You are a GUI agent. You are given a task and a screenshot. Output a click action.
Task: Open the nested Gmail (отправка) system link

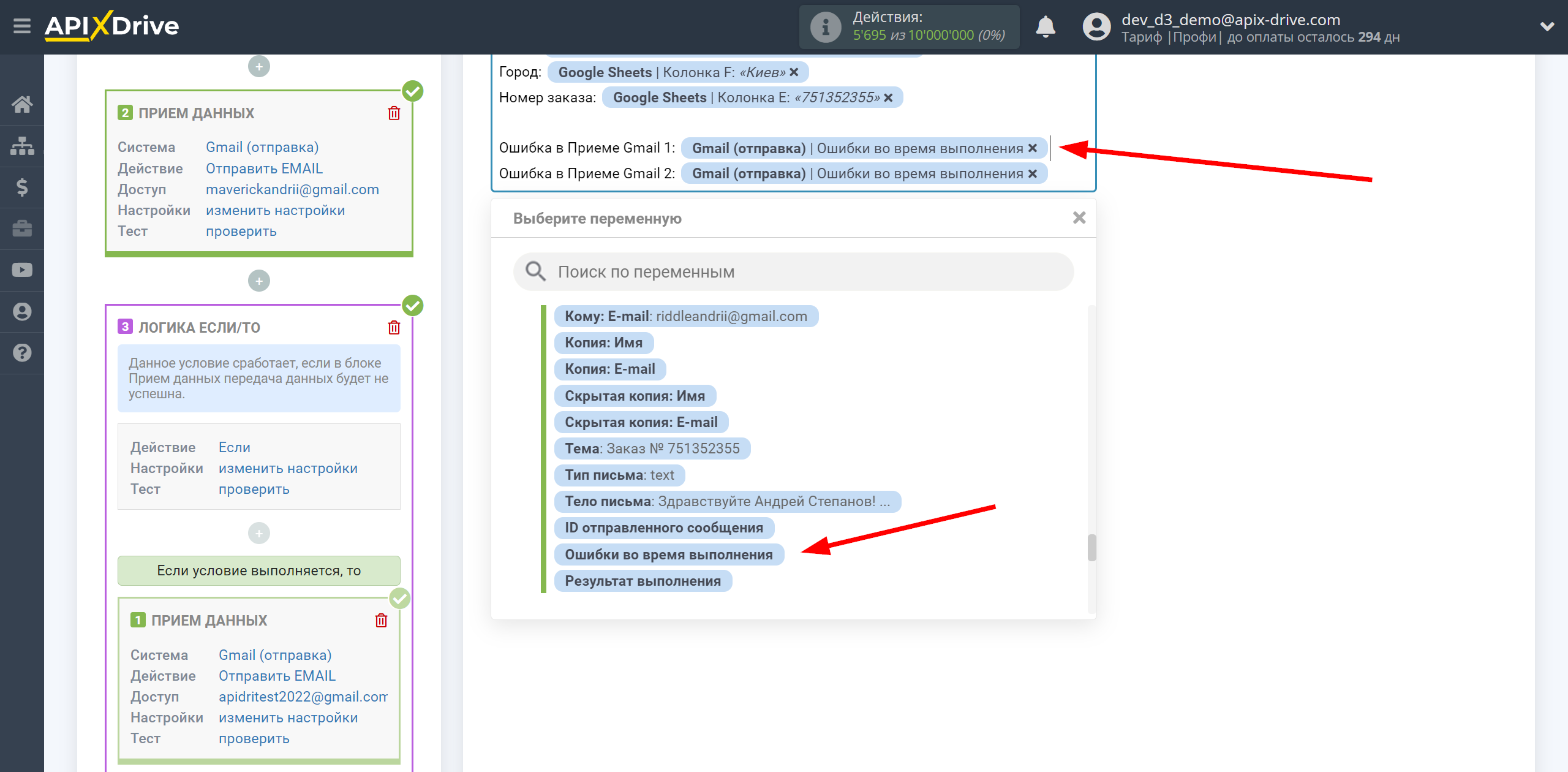coord(275,655)
